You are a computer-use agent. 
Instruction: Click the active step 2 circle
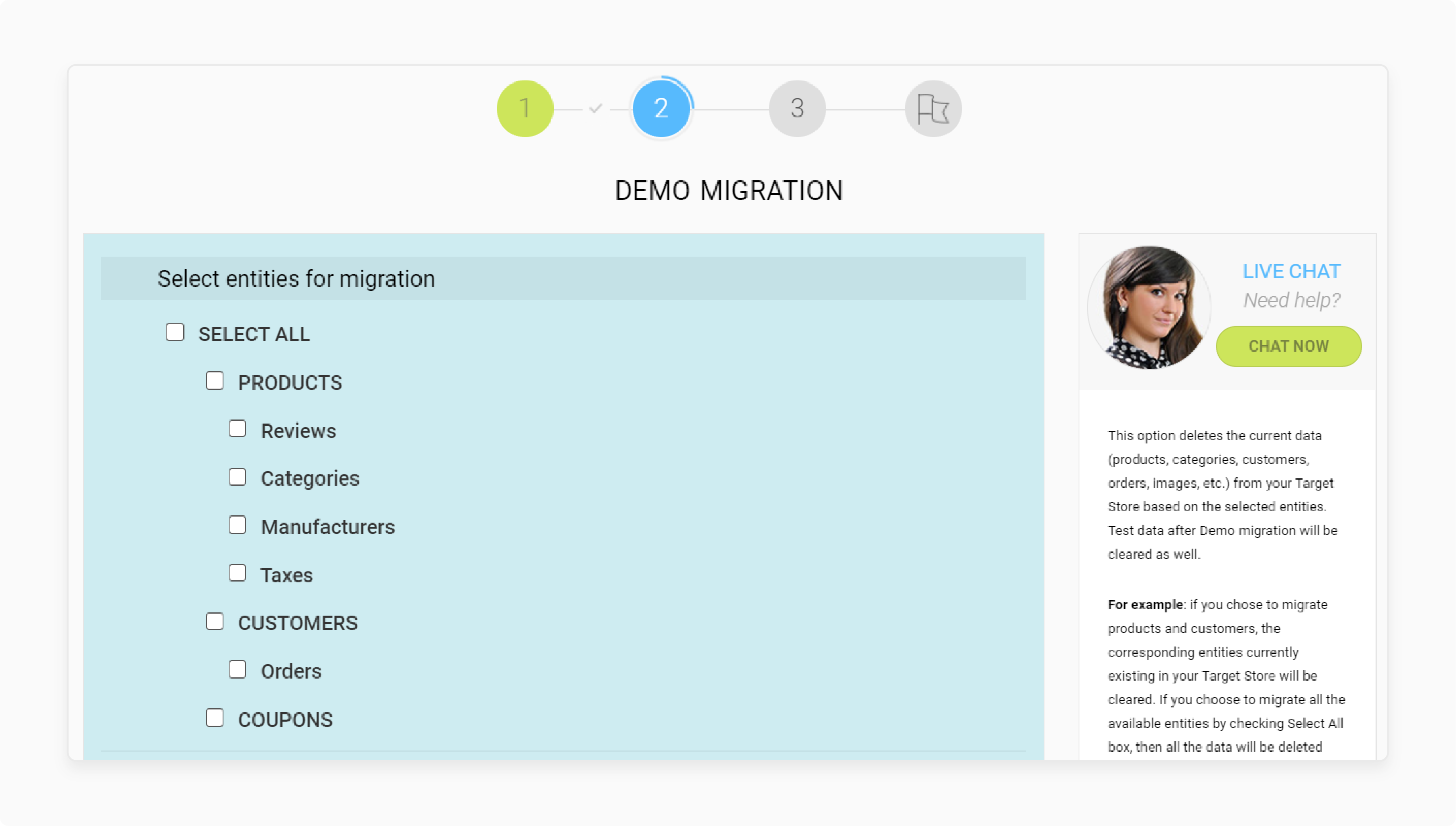coord(661,108)
